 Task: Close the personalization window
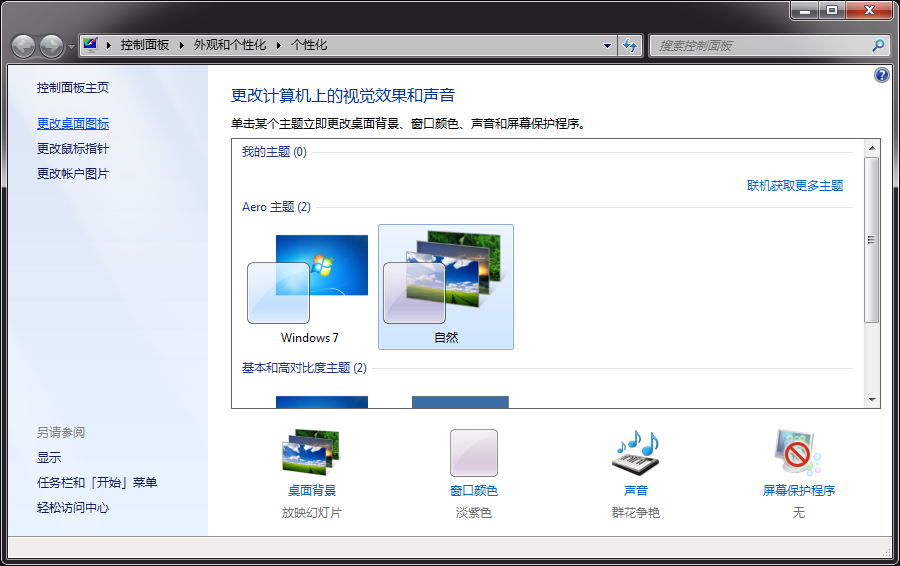click(869, 10)
